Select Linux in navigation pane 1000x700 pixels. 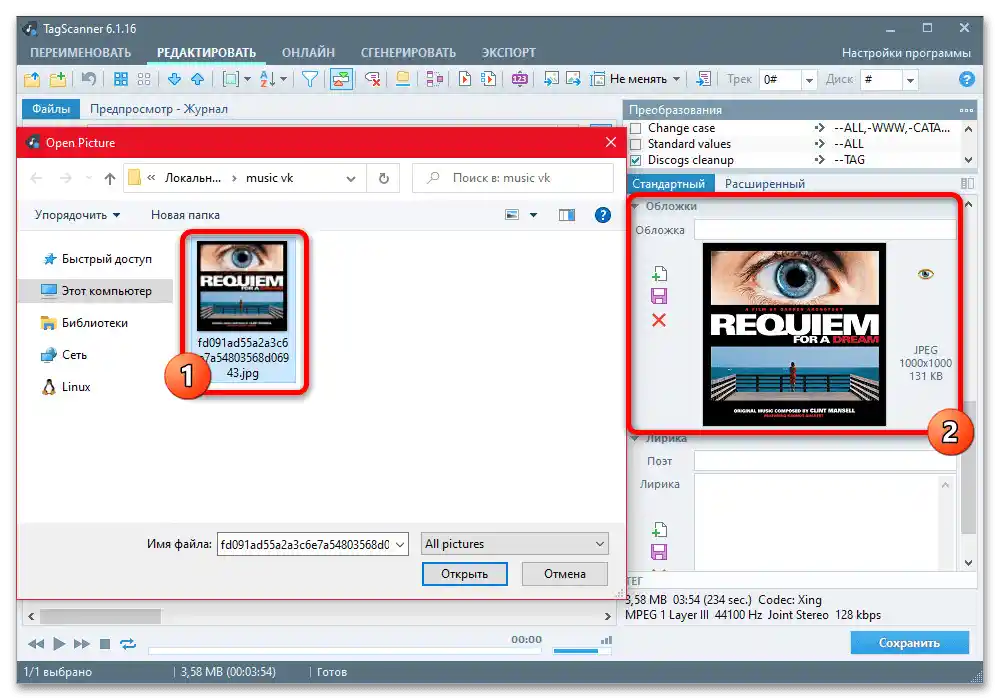click(x=66, y=386)
